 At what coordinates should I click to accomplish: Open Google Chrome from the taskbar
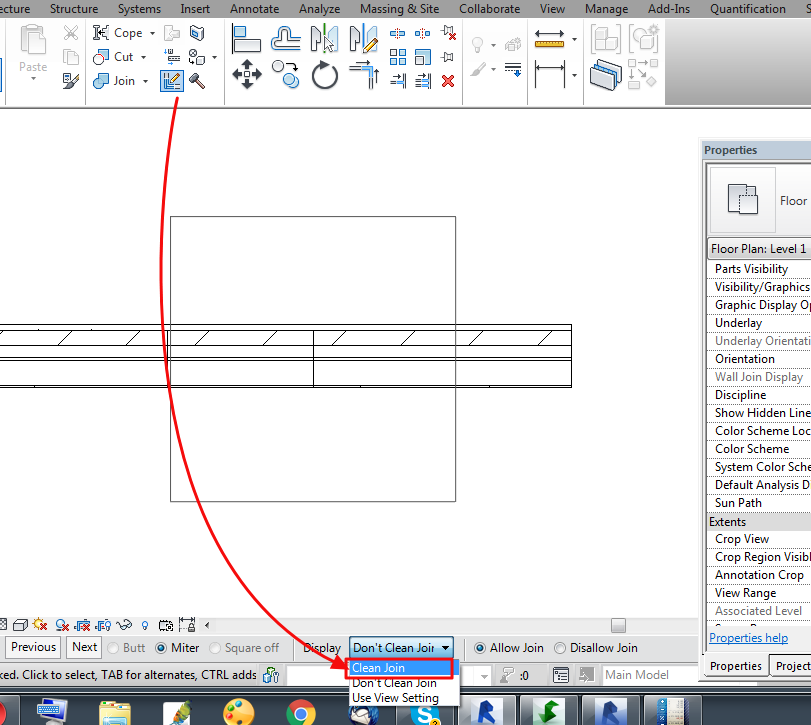pos(299,711)
